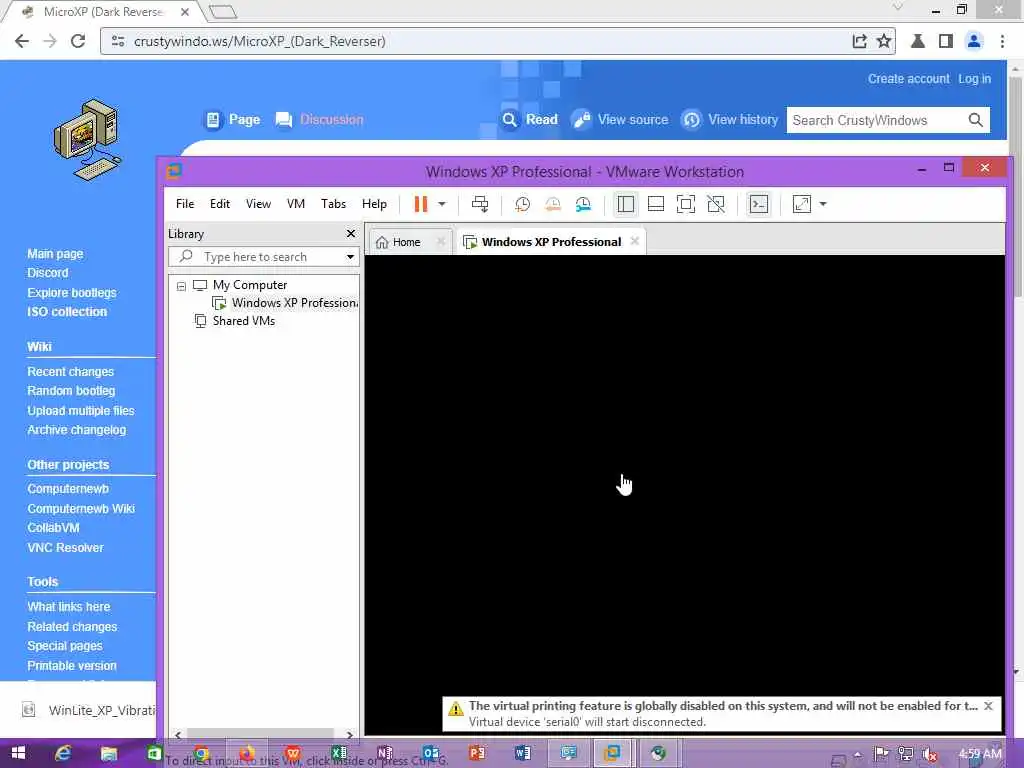
Task: Open the stretch display dropdown arrow
Action: (823, 204)
